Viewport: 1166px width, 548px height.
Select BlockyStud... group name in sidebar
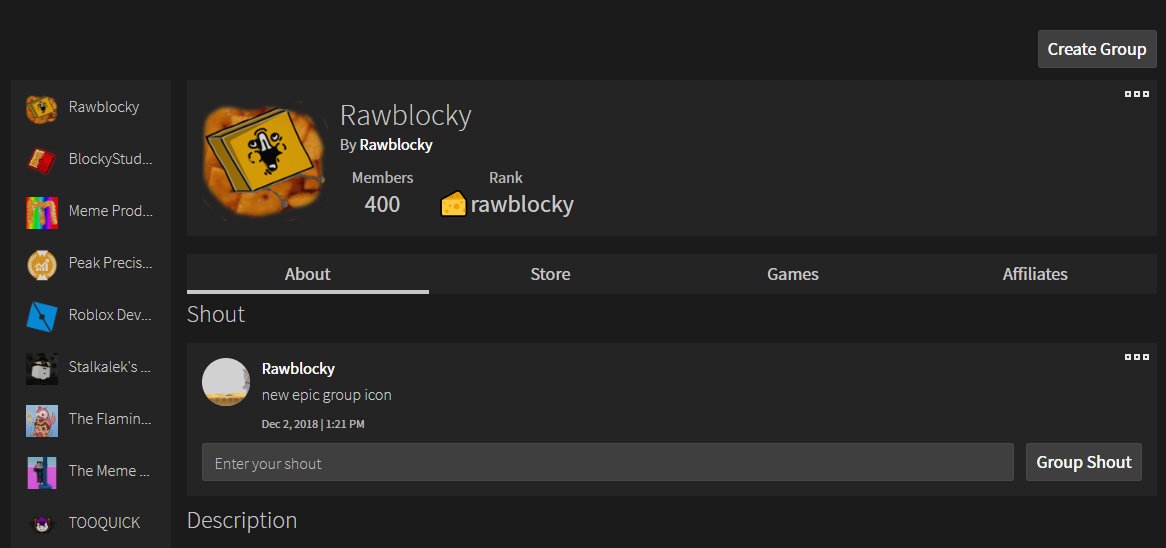pos(111,159)
